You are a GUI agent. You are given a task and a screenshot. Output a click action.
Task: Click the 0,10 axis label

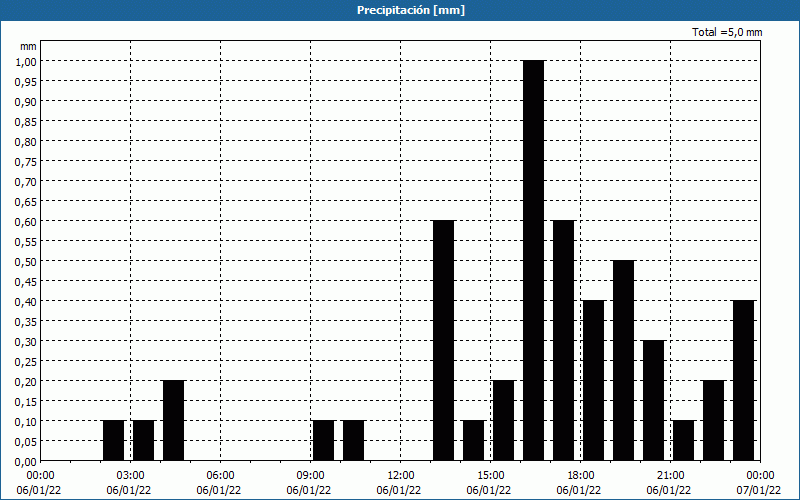[26, 421]
